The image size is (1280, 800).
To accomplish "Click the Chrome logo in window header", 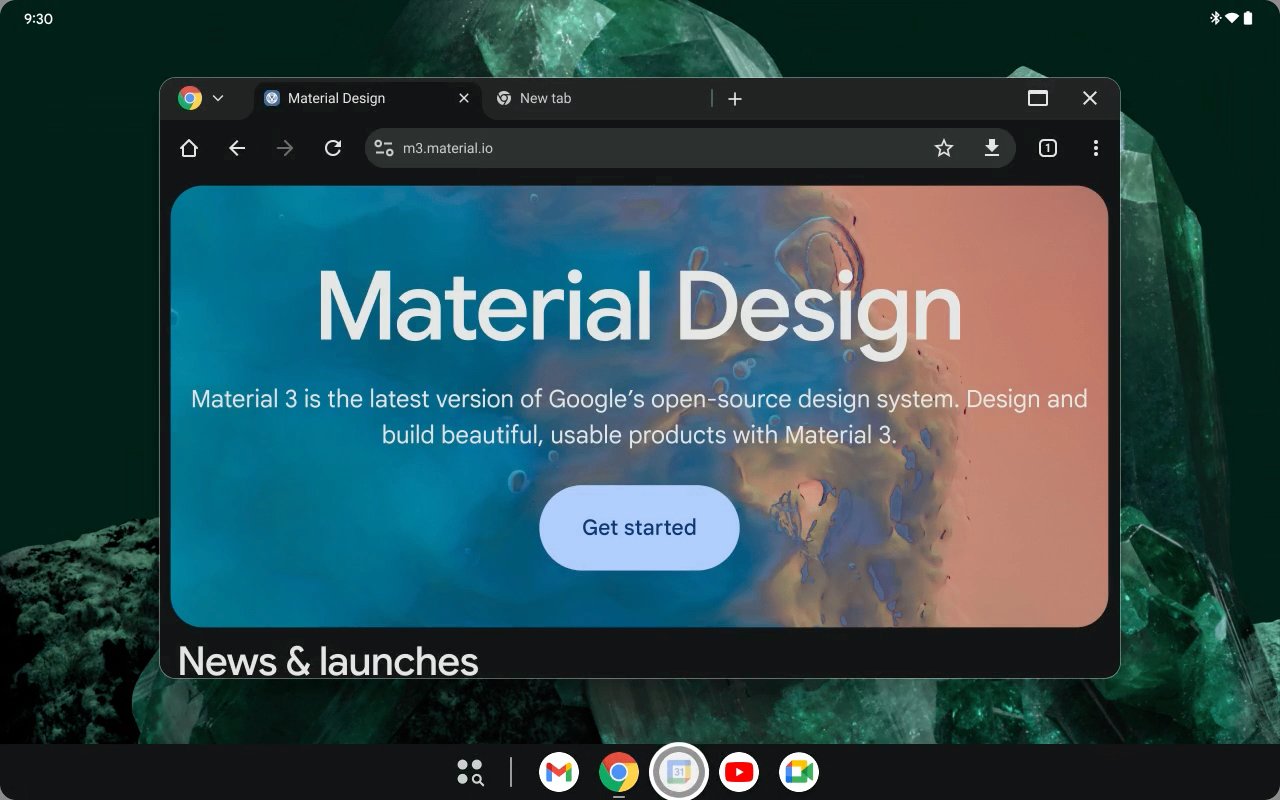I will click(x=190, y=98).
